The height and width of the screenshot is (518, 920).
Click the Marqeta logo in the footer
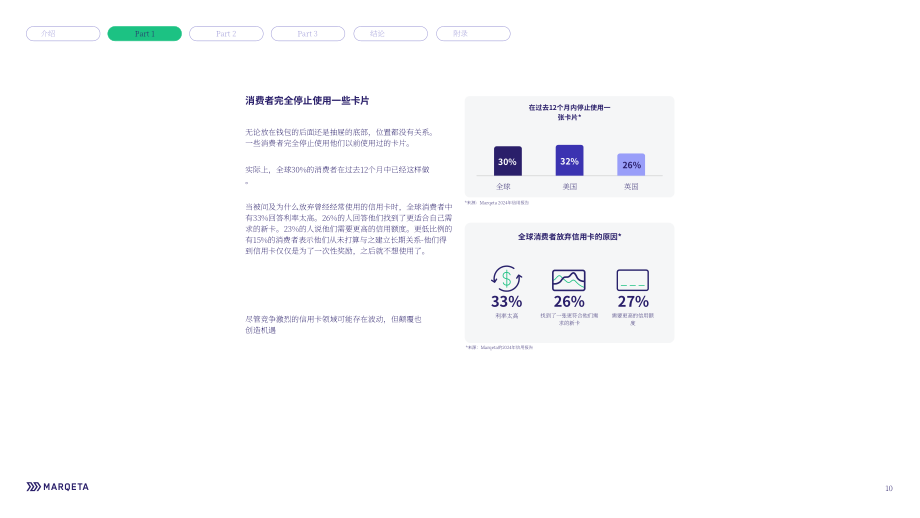58,487
